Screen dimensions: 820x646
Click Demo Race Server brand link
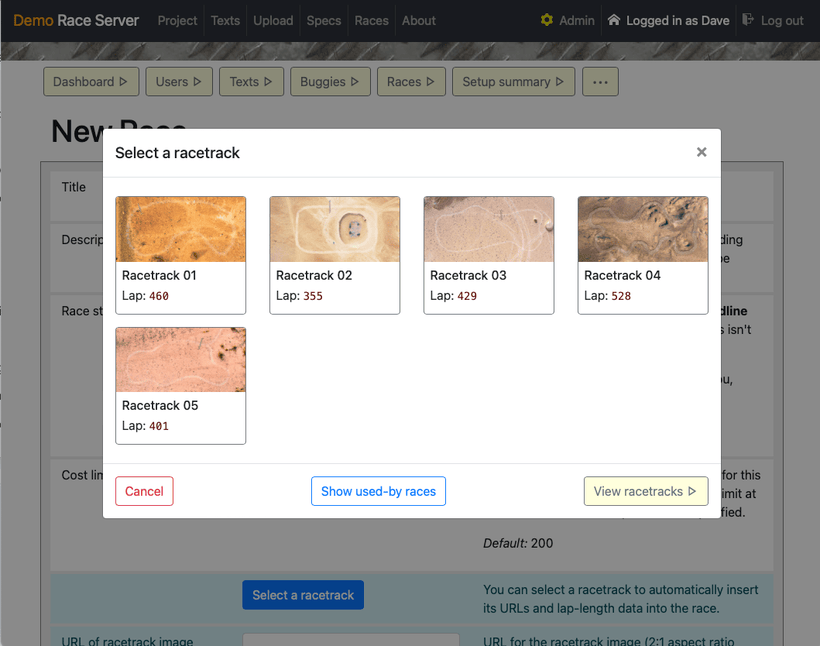pos(76,20)
